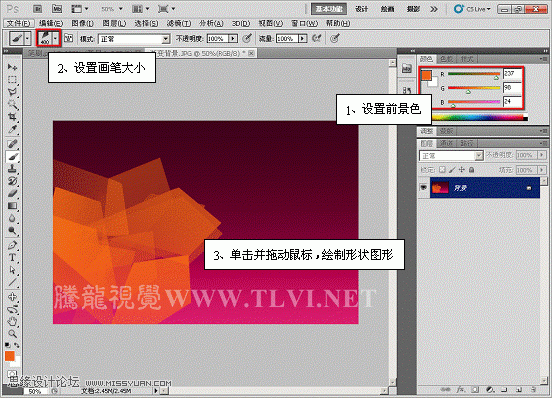The height and width of the screenshot is (398, 552).
Task: Select the Magic Wand tool
Action: click(12, 104)
